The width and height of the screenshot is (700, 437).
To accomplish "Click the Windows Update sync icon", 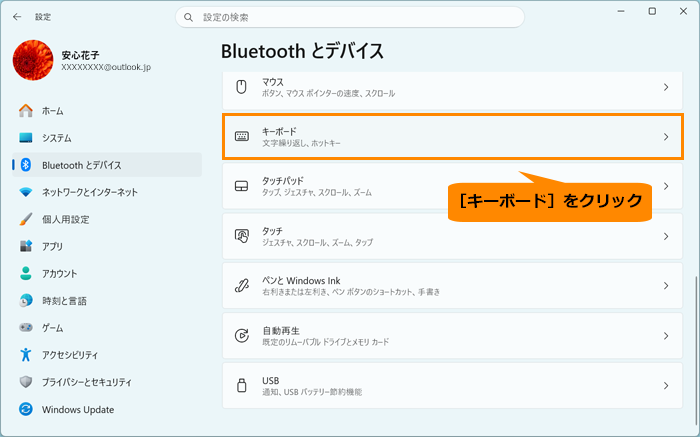I will (x=26, y=409).
